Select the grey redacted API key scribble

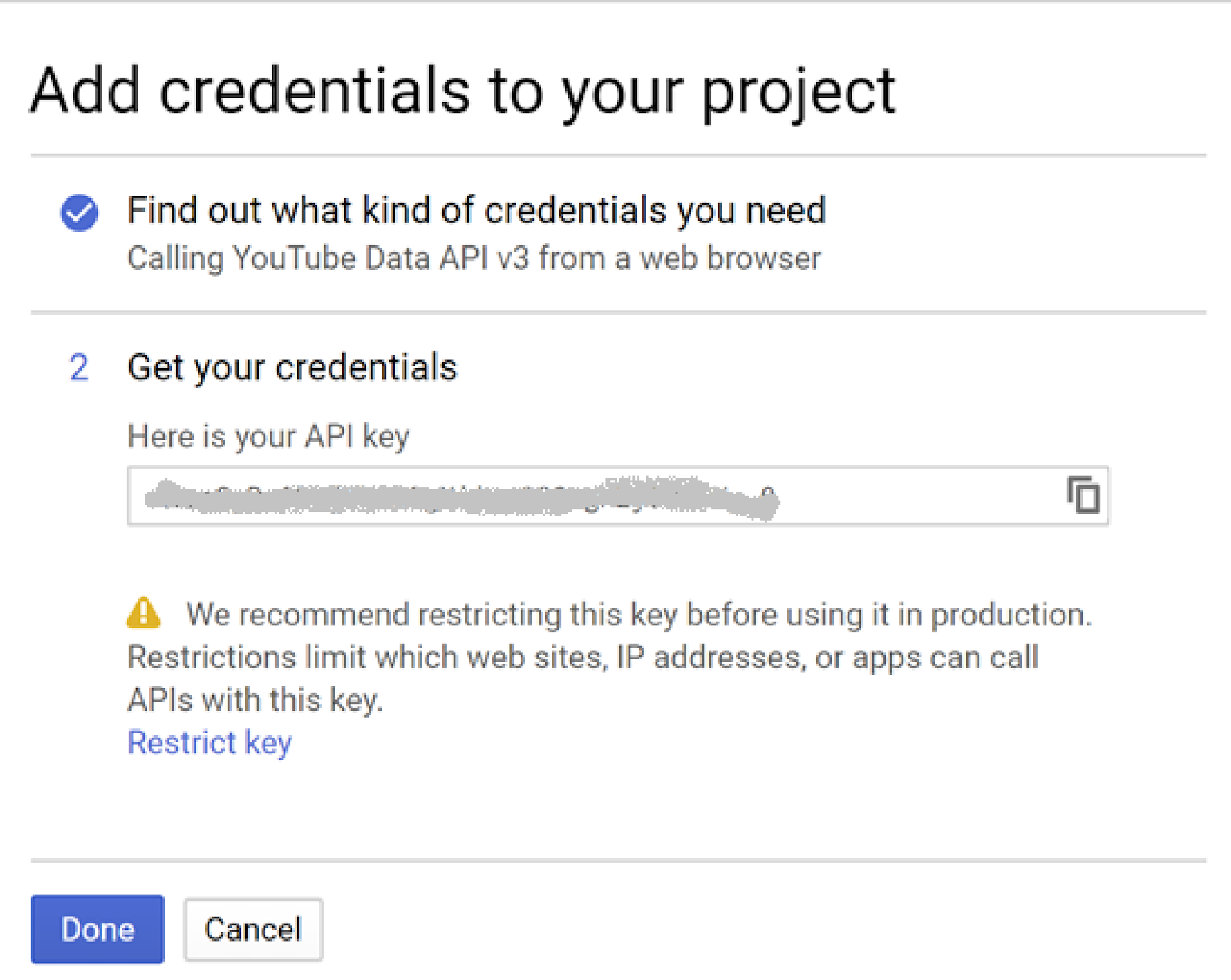pyautogui.click(x=462, y=497)
